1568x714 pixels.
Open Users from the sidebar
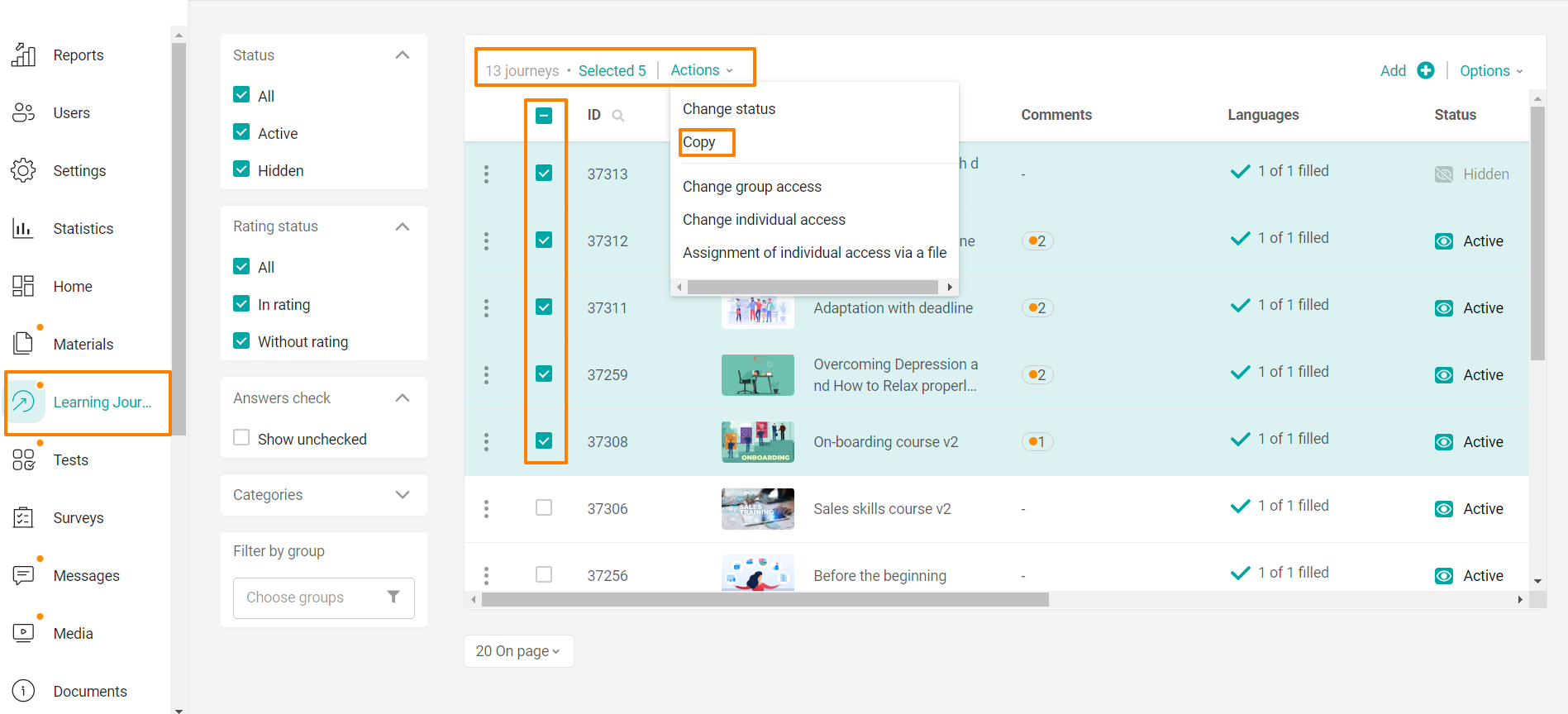pos(72,113)
